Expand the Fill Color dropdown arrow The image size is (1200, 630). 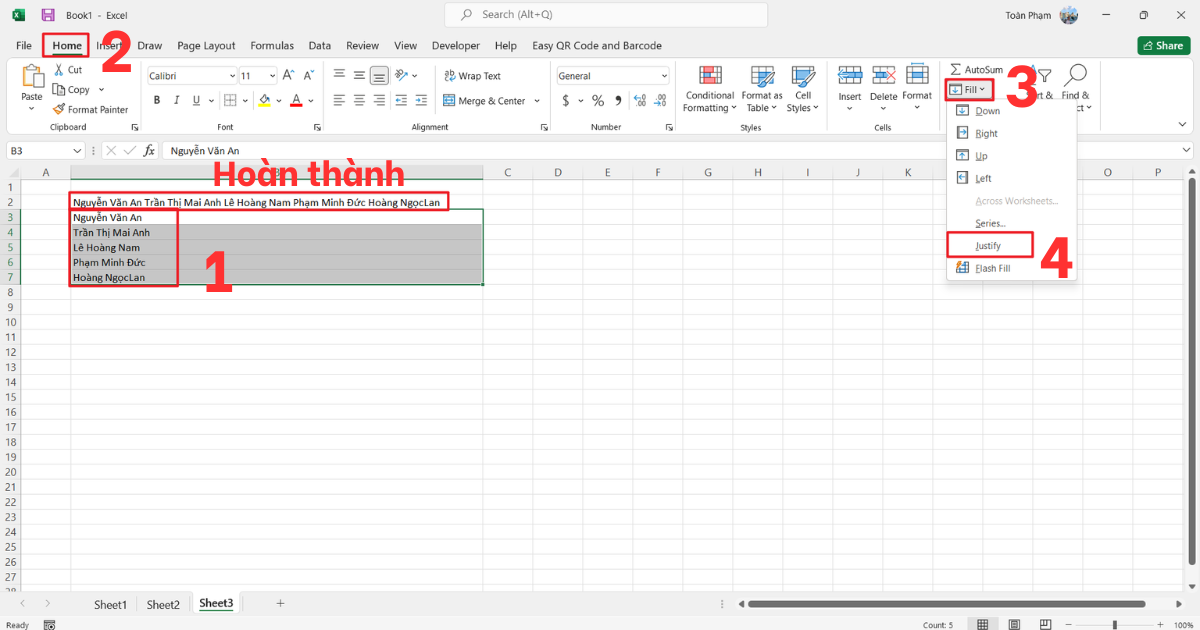click(x=279, y=101)
